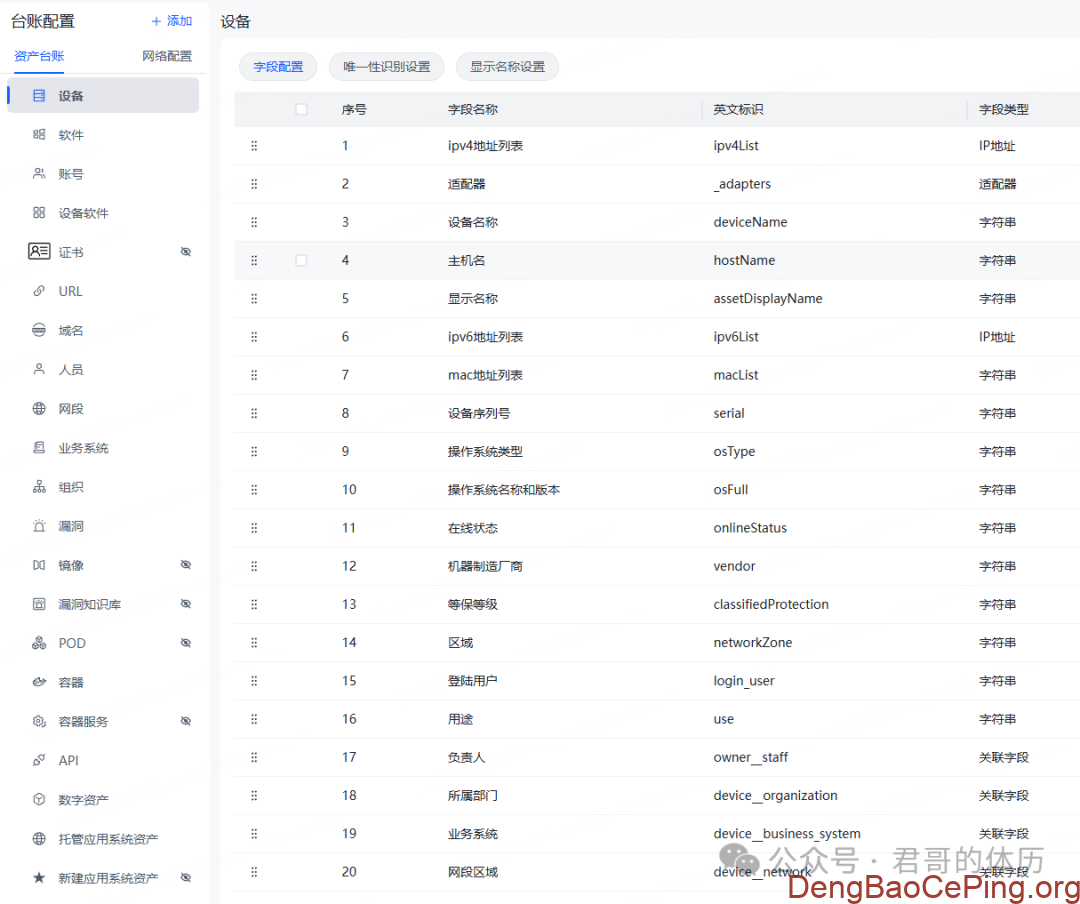Viewport: 1080px width, 904px height.
Task: Select 业务系统 in the sidebar list
Action: coord(83,448)
